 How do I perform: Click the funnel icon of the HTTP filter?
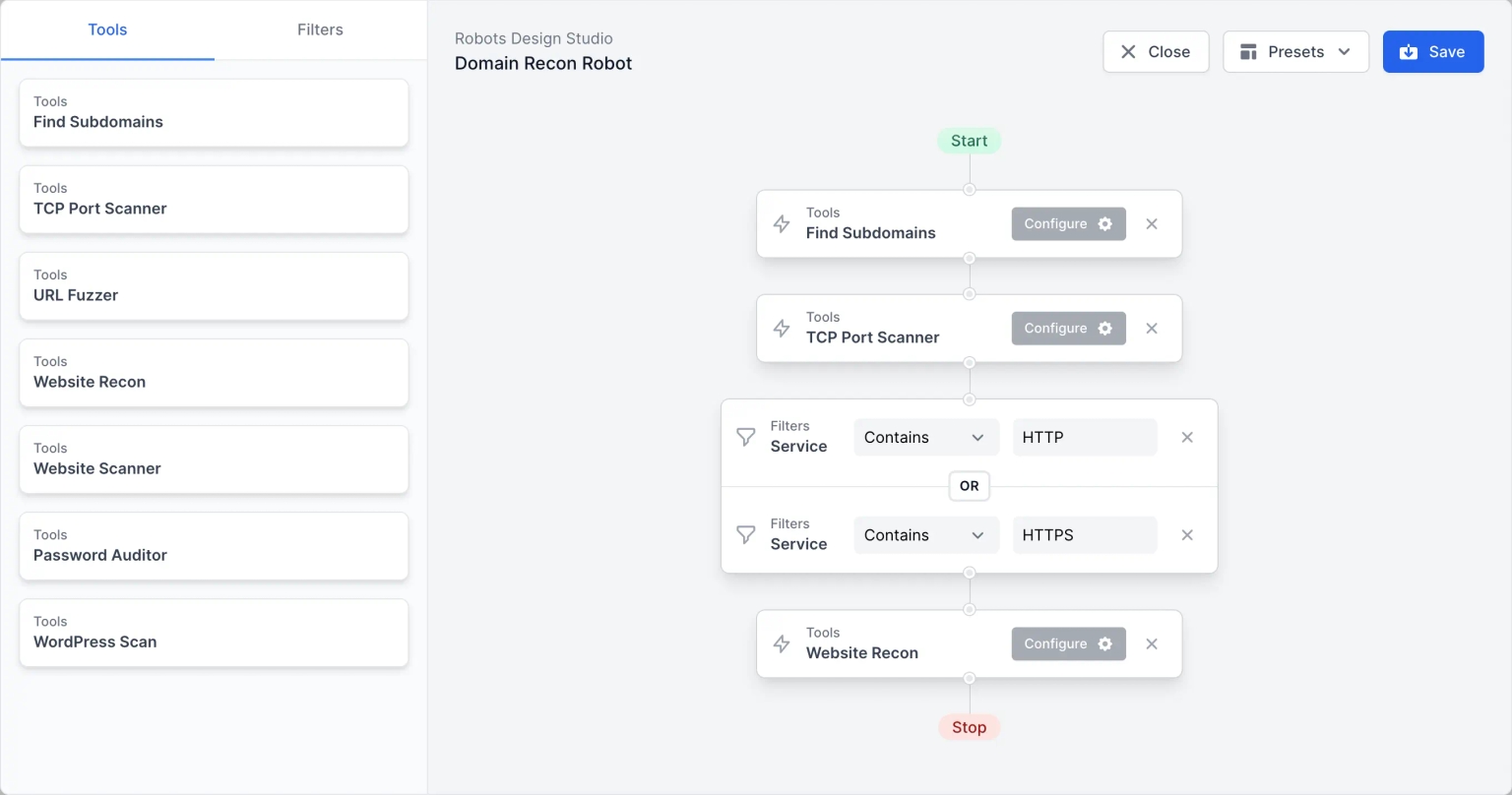(x=746, y=437)
